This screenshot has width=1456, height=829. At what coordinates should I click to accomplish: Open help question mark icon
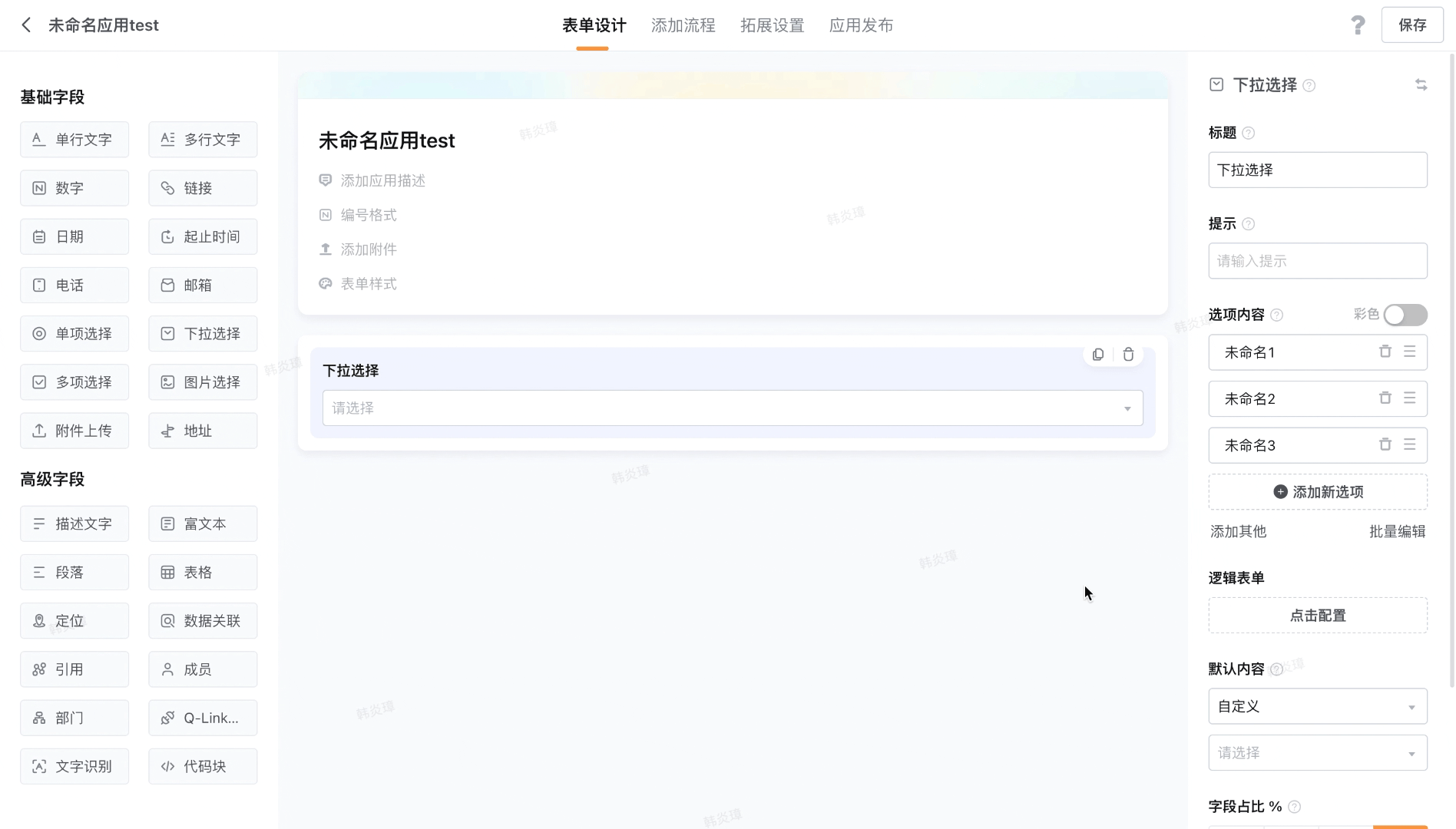point(1358,25)
